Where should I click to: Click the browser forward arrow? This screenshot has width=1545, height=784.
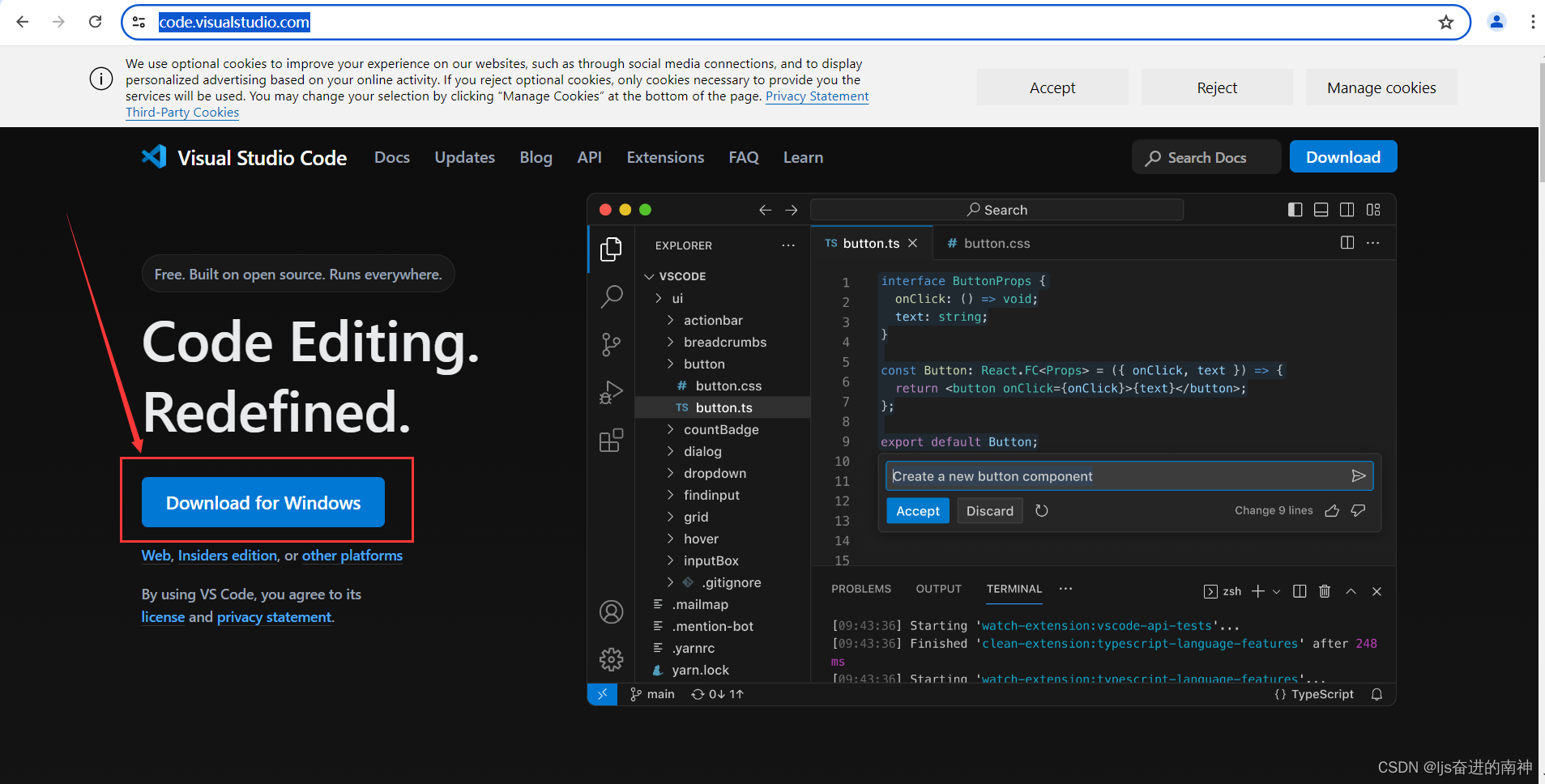click(58, 22)
